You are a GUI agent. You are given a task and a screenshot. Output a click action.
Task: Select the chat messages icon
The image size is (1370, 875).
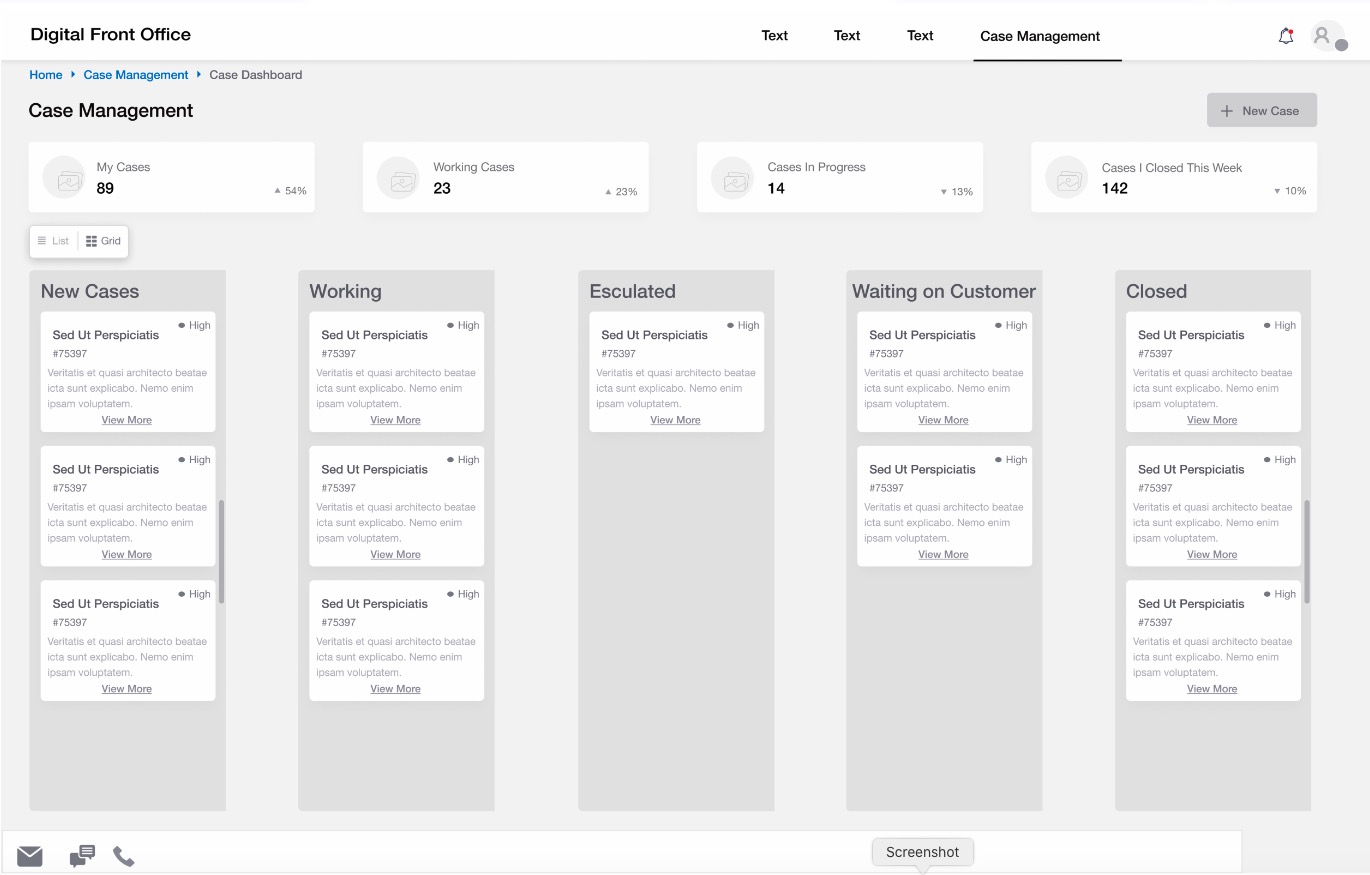(80, 855)
